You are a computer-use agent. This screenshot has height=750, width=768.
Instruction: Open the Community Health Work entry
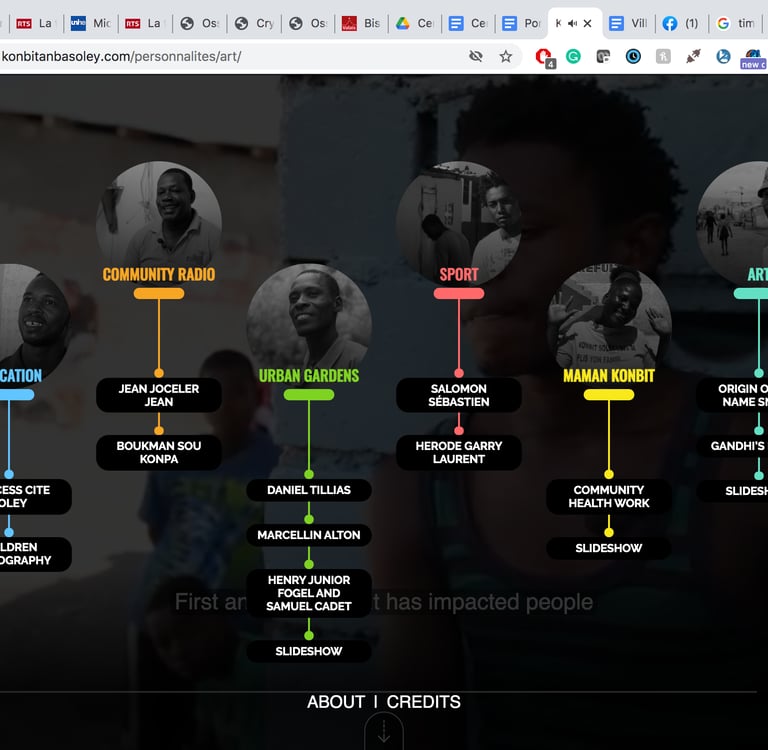click(x=609, y=496)
